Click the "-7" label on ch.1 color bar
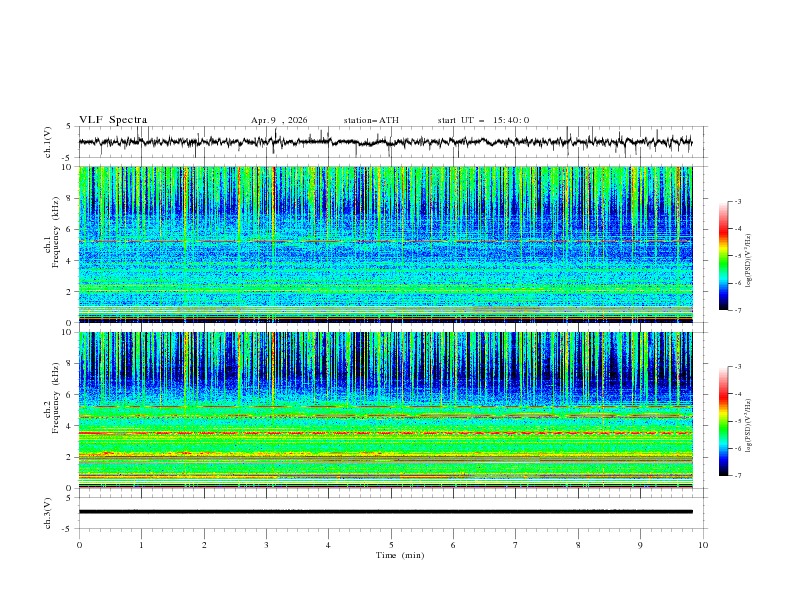This screenshot has width=792, height=612. [x=738, y=310]
